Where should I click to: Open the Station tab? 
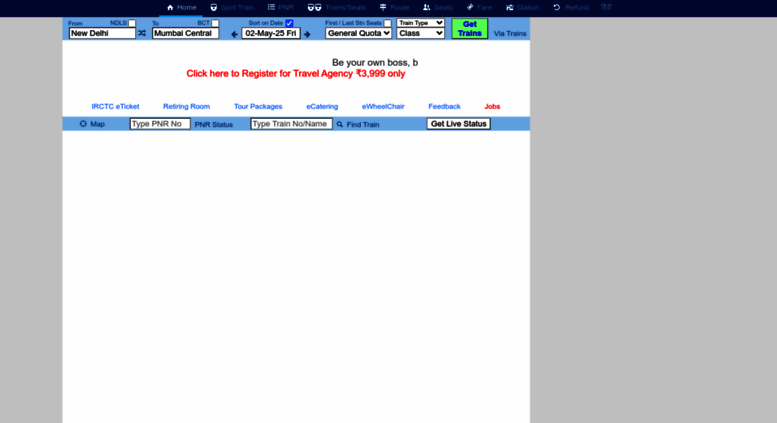coord(522,7)
